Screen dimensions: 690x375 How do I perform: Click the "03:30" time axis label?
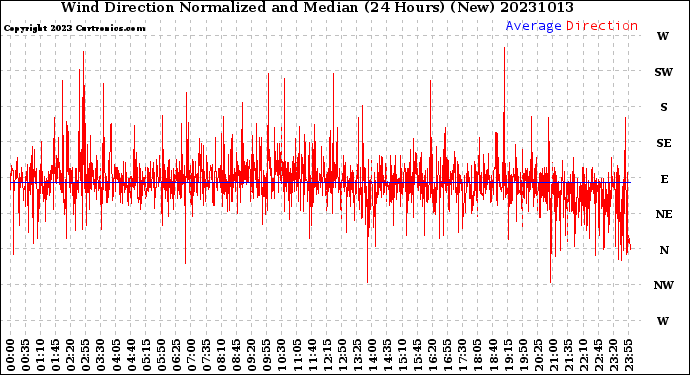pyautogui.click(x=101, y=355)
